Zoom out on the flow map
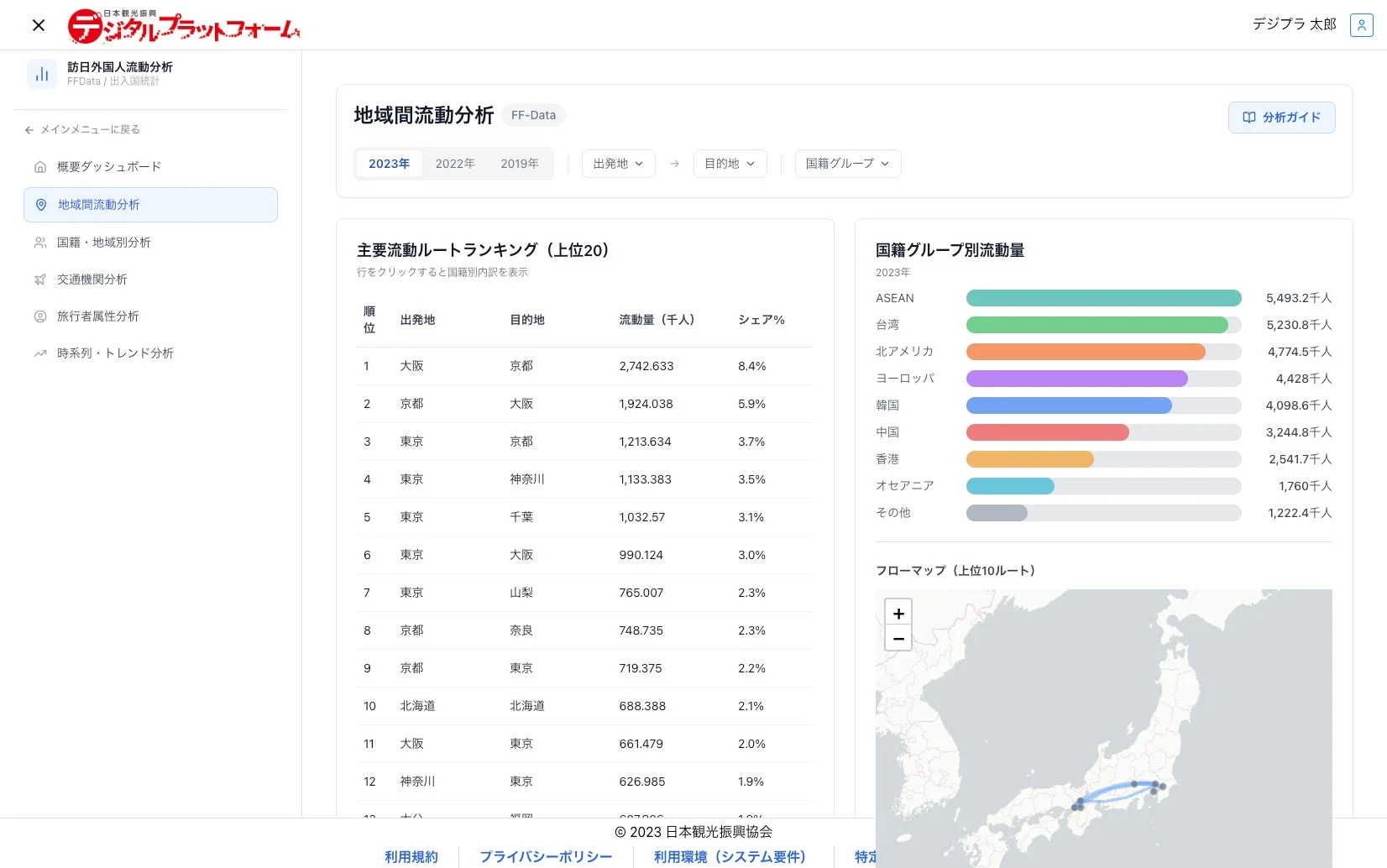Image resolution: width=1387 pixels, height=868 pixels. click(x=898, y=638)
